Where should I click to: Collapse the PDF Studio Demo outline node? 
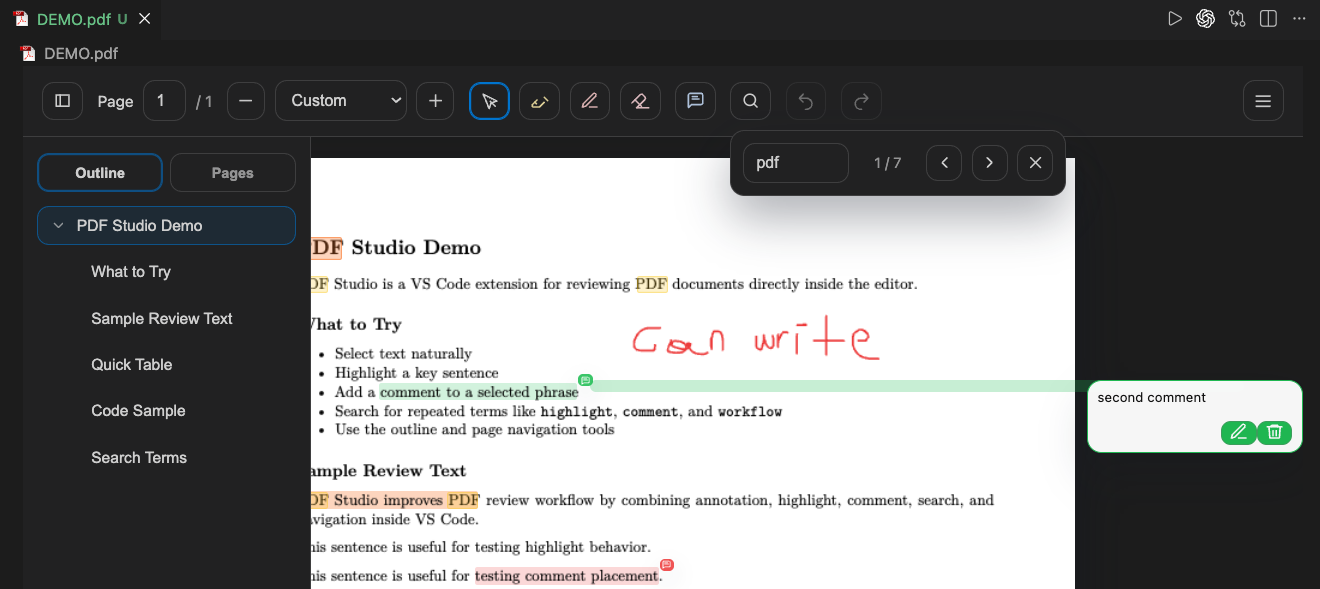point(58,226)
